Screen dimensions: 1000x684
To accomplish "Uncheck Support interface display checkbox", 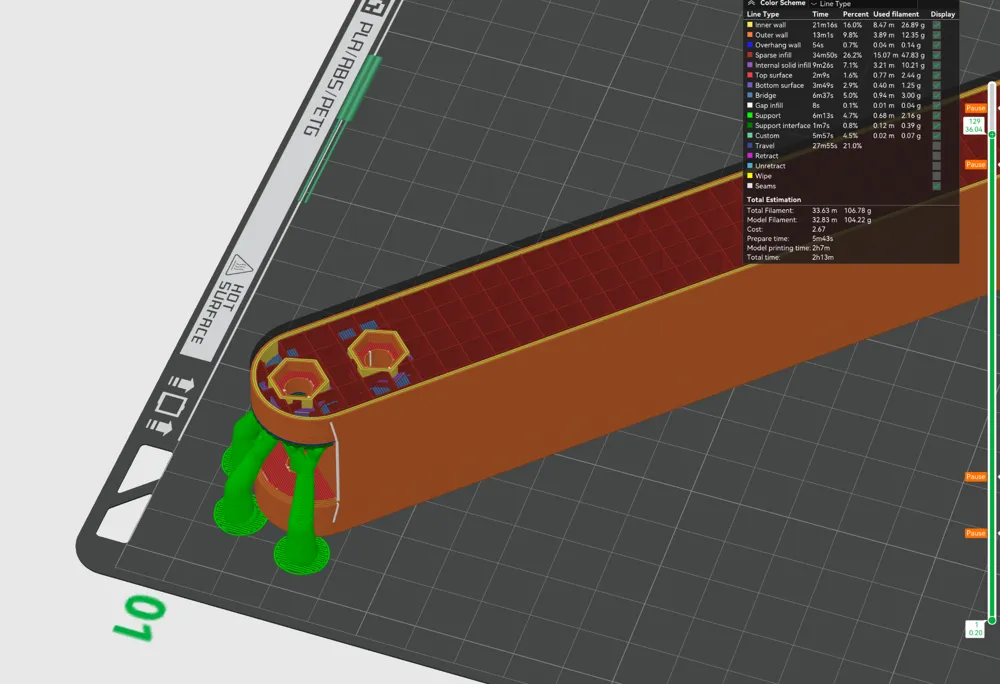I will pyautogui.click(x=936, y=126).
